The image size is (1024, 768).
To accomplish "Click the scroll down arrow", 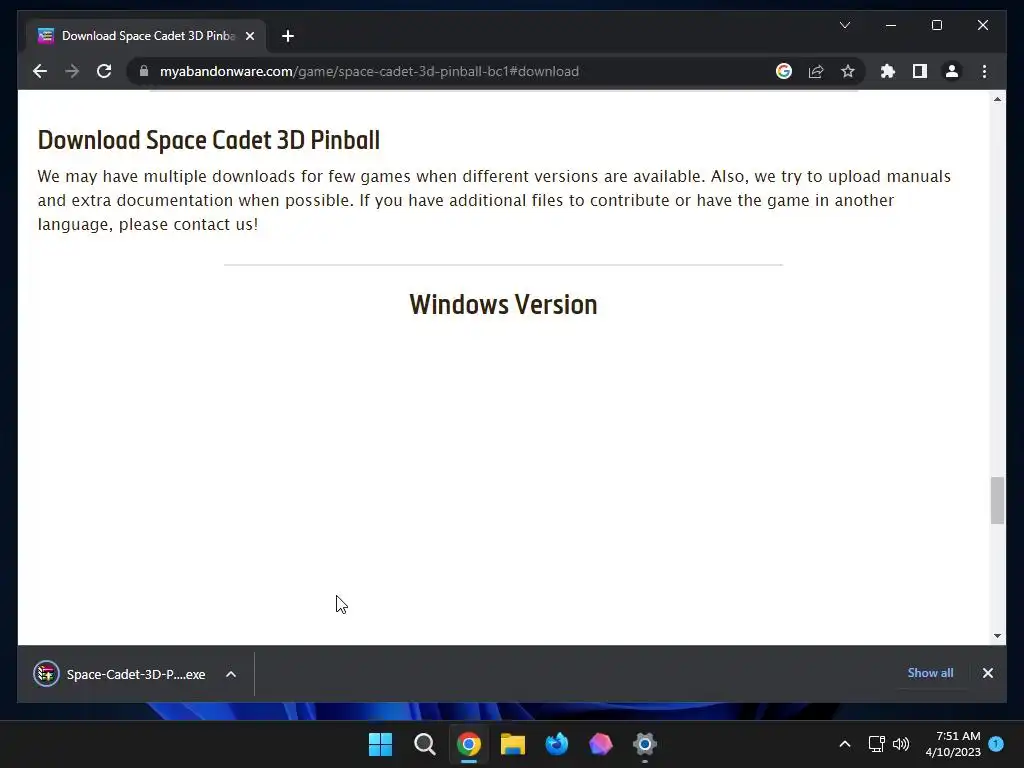I will coord(997,635).
